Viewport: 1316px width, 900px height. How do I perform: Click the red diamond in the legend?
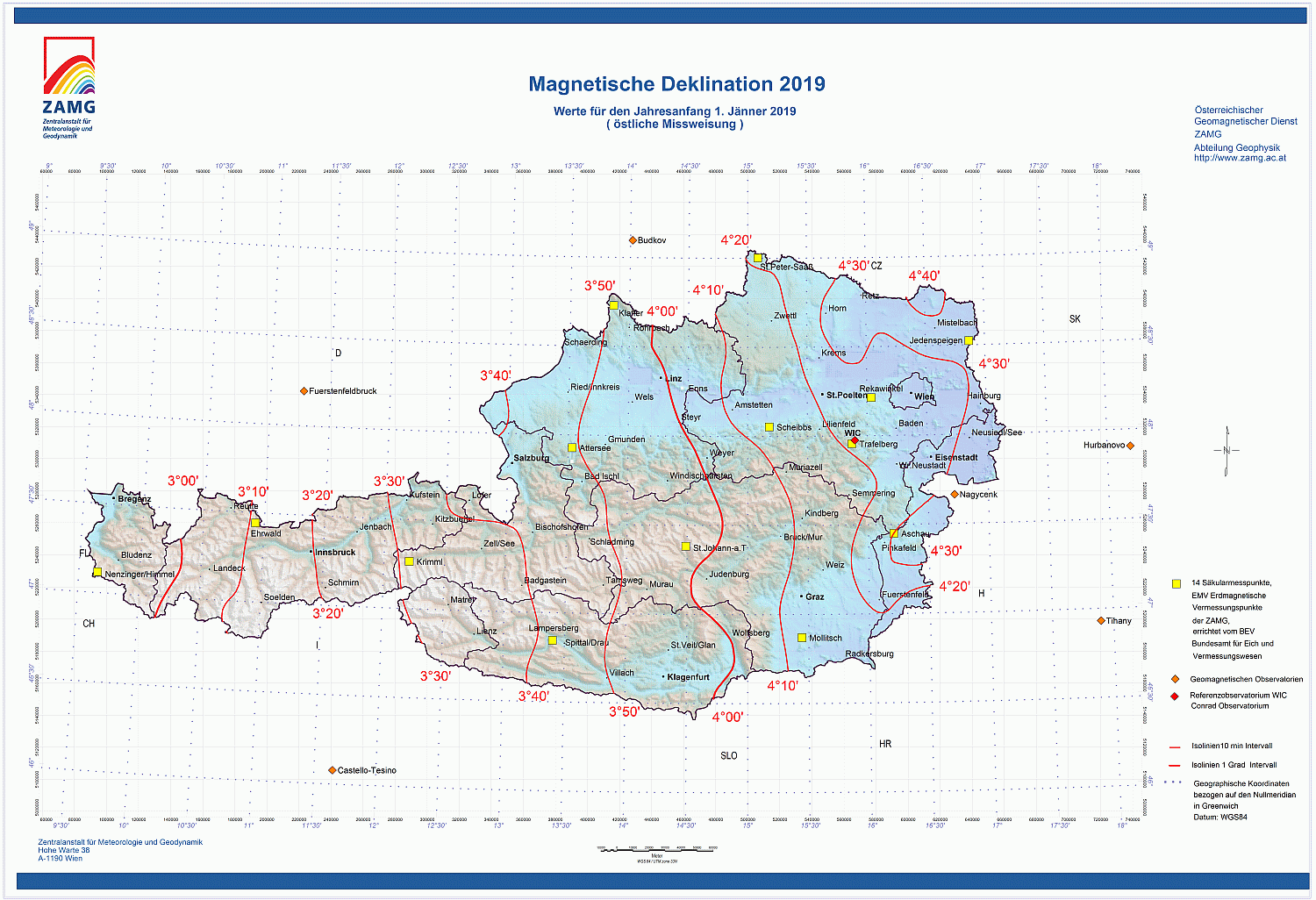[x=1175, y=696]
